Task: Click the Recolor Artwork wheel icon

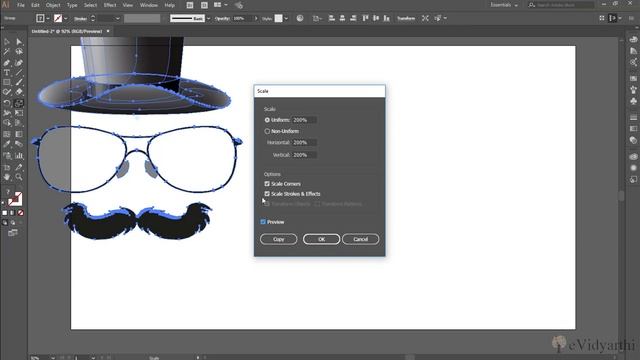Action: tap(300, 18)
